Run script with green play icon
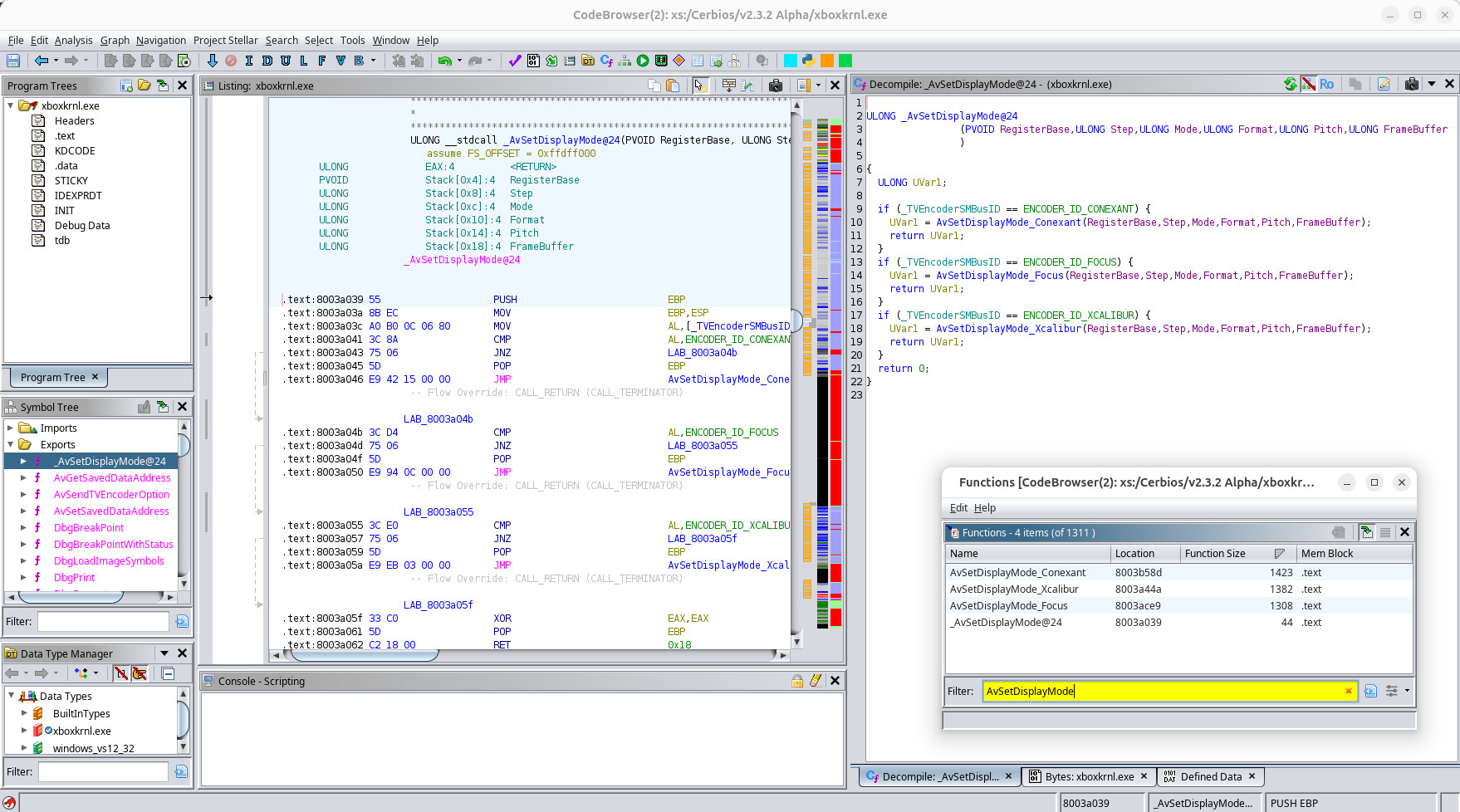 pyautogui.click(x=643, y=61)
